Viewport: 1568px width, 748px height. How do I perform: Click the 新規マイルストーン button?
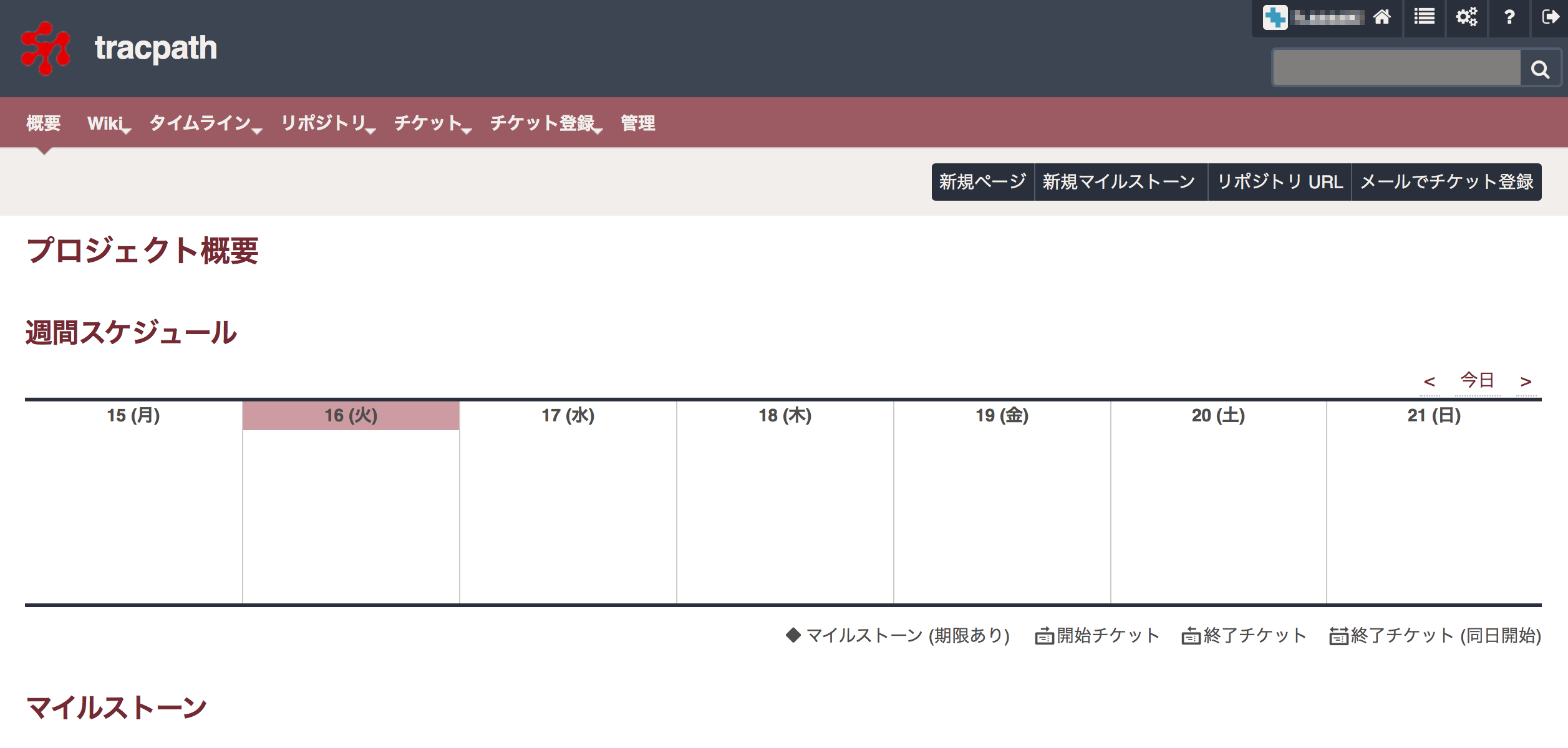pos(1120,182)
